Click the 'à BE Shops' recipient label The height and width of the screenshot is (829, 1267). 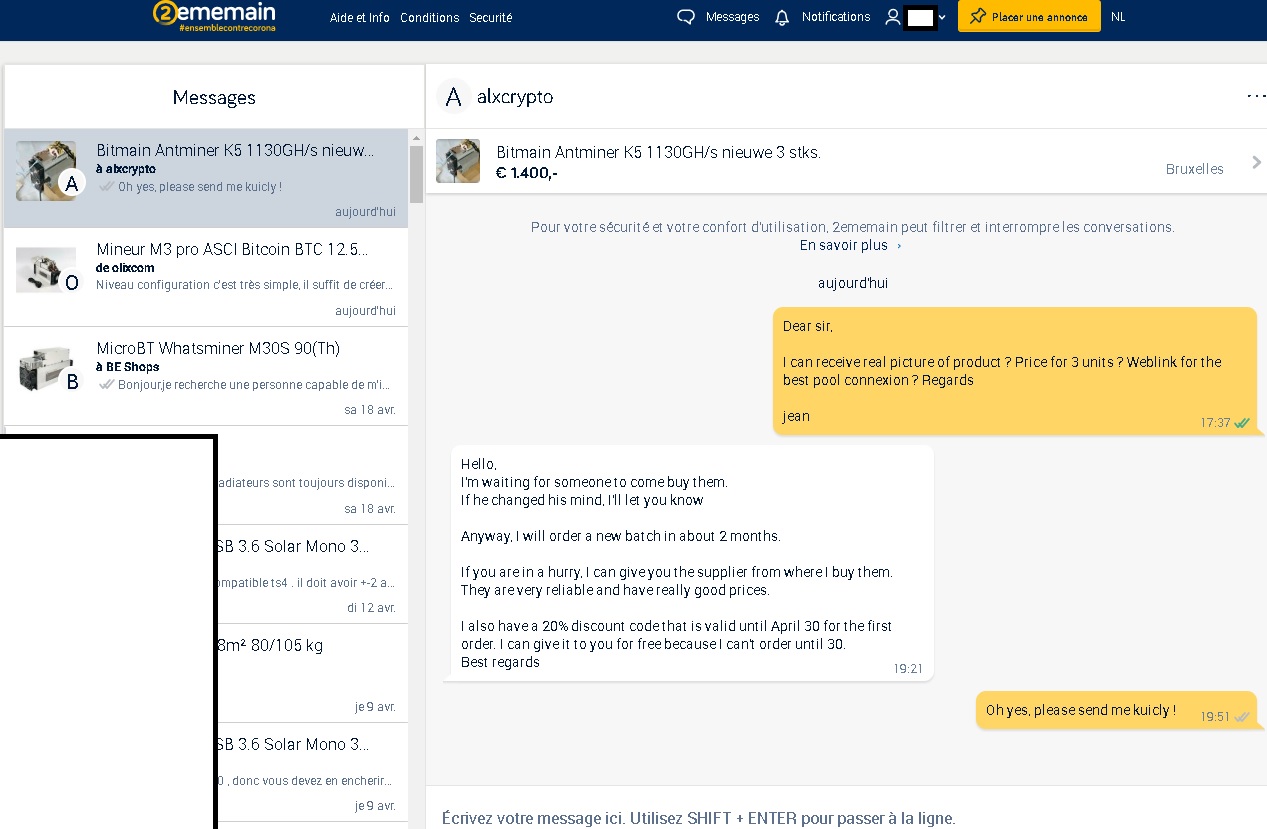point(128,367)
